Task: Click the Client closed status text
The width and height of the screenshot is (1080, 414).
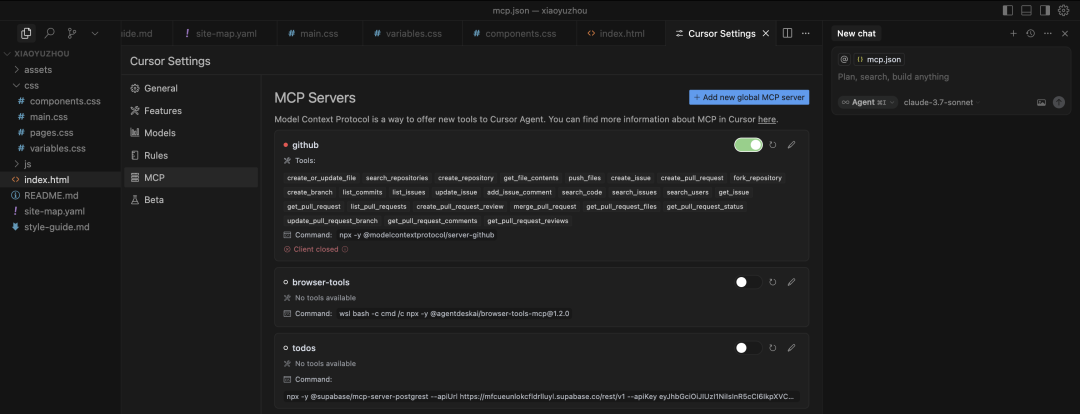Action: point(315,249)
